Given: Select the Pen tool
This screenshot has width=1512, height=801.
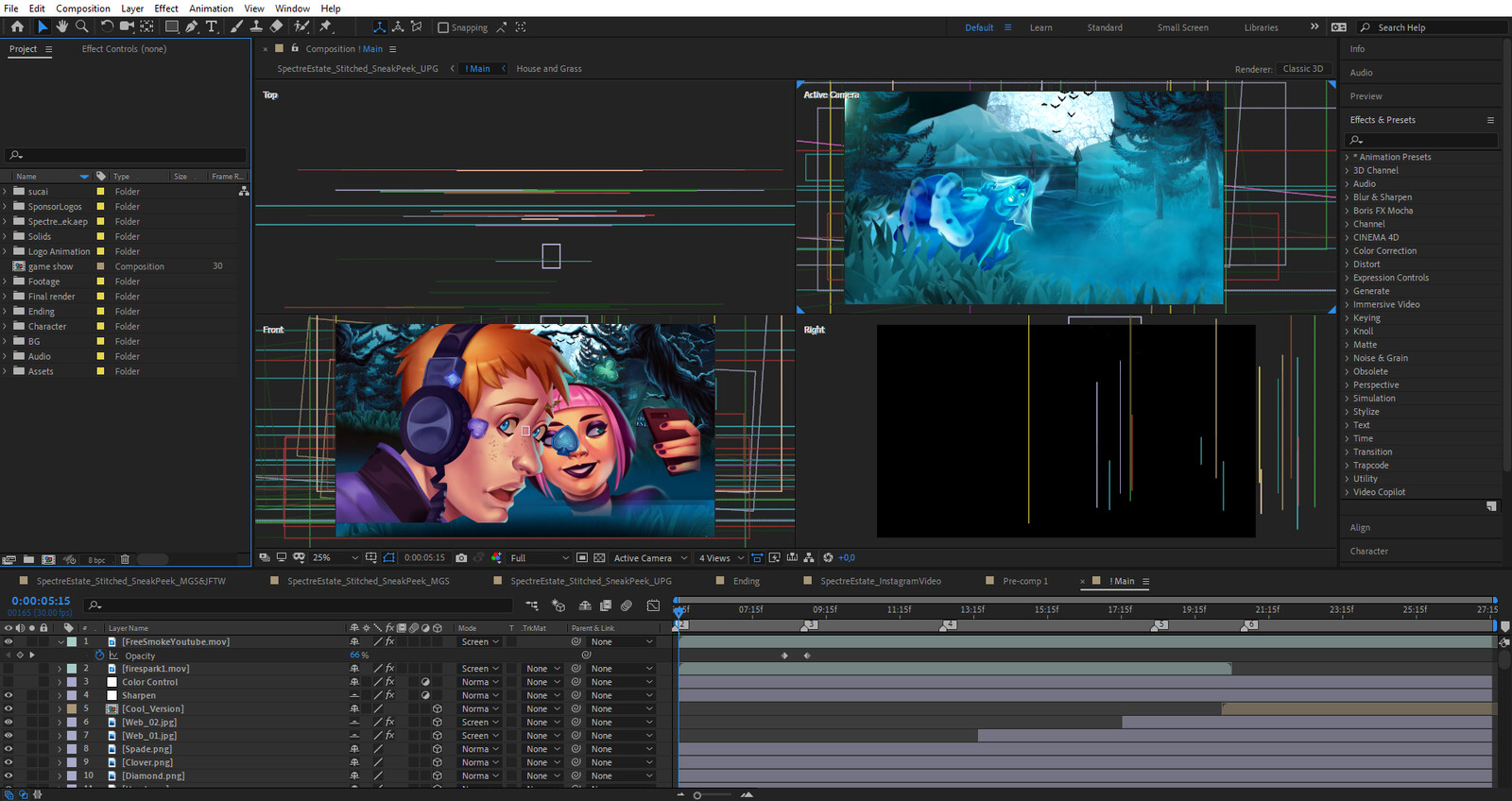Looking at the screenshot, I should point(192,26).
